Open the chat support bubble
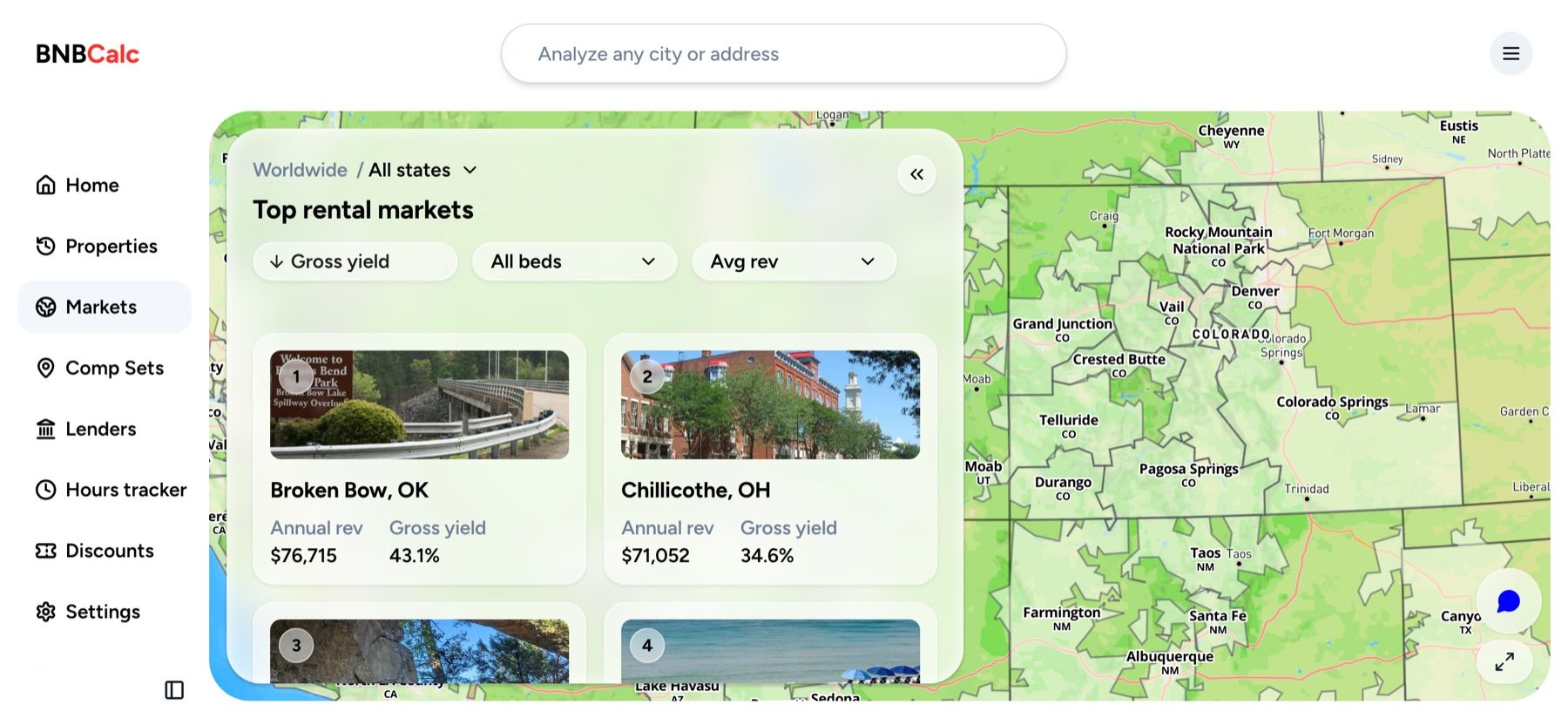This screenshot has height=725, width=1568. click(x=1509, y=601)
